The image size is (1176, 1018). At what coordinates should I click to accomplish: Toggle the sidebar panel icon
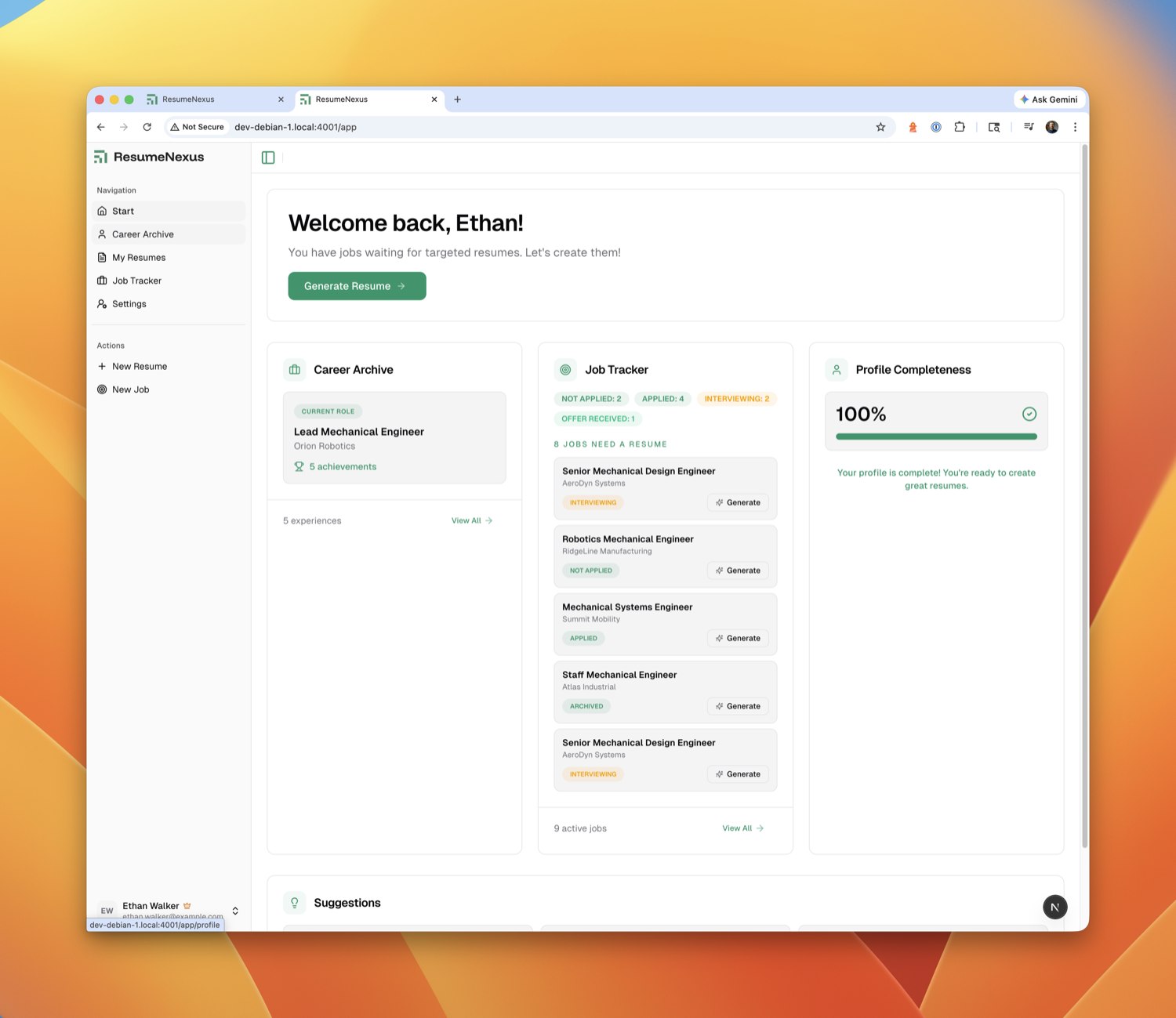click(268, 158)
